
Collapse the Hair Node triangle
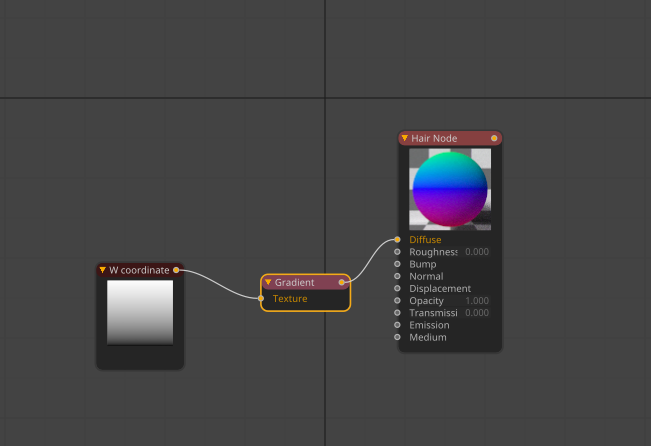click(405, 138)
